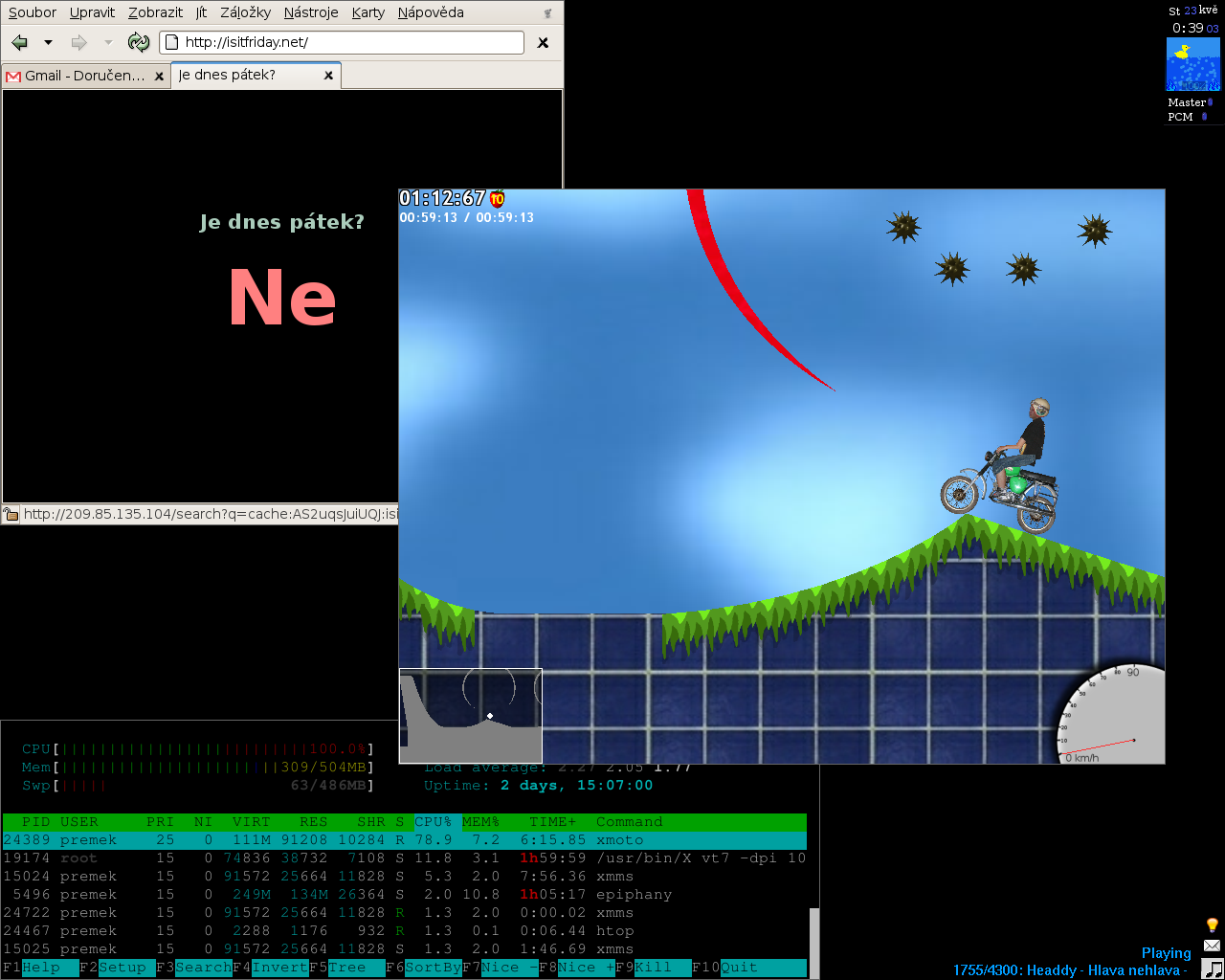The image size is (1225, 980).
Task: Switch to the Gmail - Doručen... tab
Action: click(86, 76)
